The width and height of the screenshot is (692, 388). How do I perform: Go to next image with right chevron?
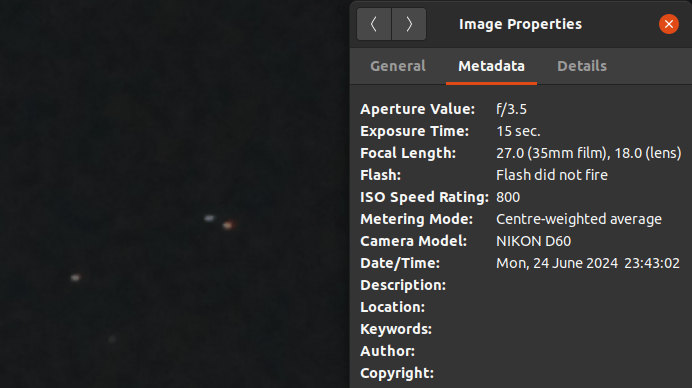pyautogui.click(x=409, y=24)
